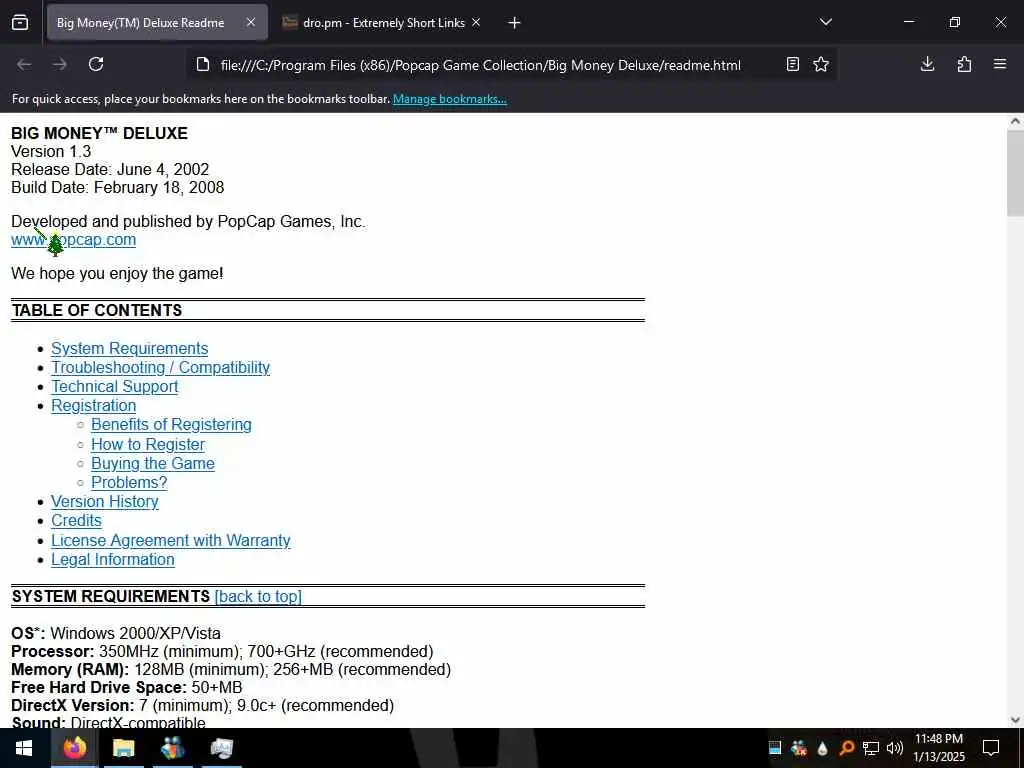Open the Manage bookmarks link

pos(449,99)
